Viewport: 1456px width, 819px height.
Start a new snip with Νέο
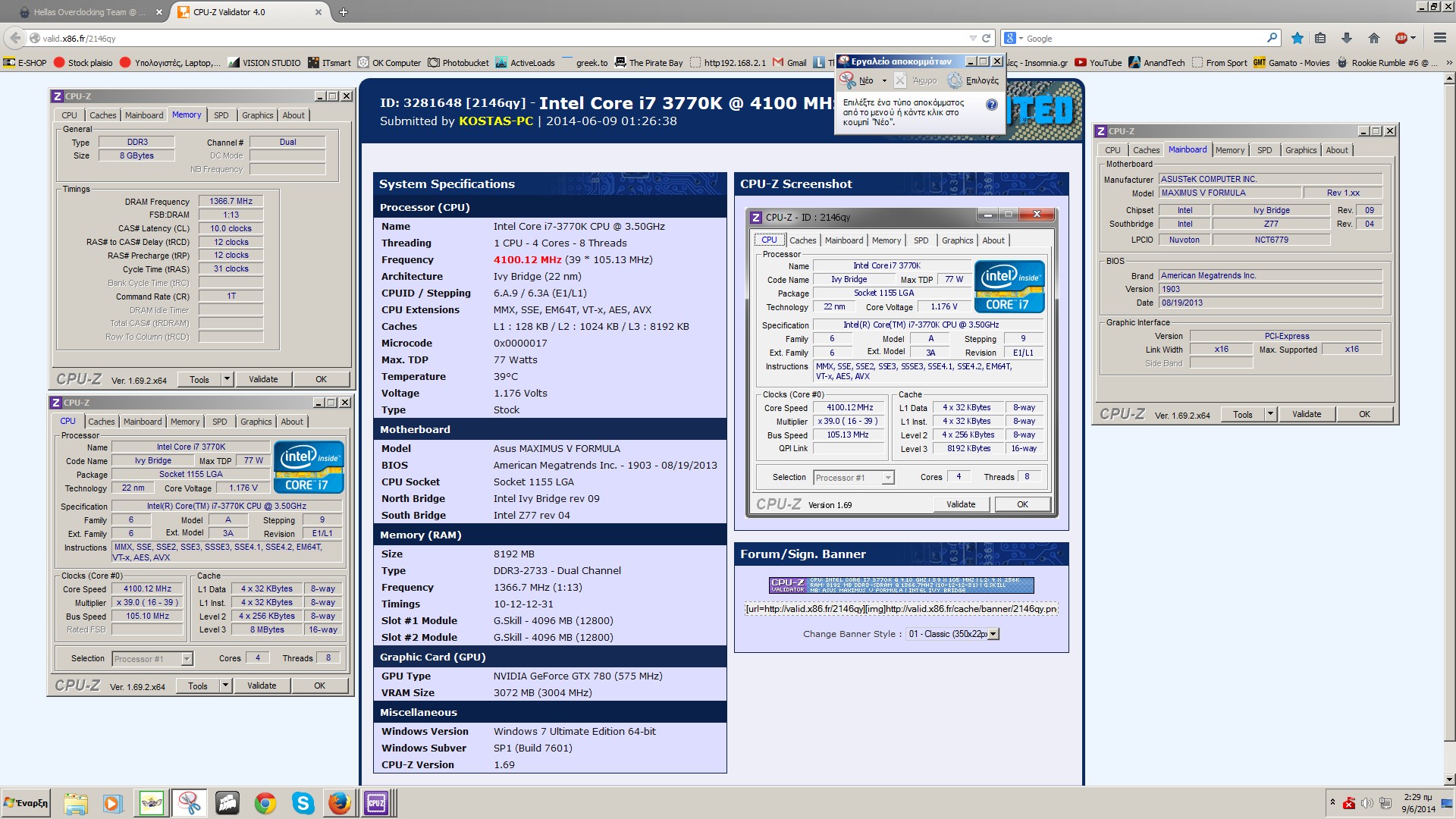[858, 80]
